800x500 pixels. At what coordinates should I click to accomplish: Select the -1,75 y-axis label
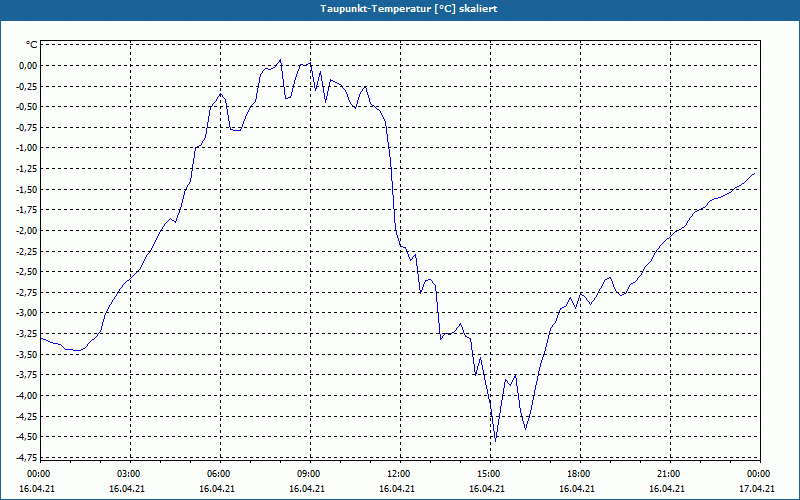[27, 210]
